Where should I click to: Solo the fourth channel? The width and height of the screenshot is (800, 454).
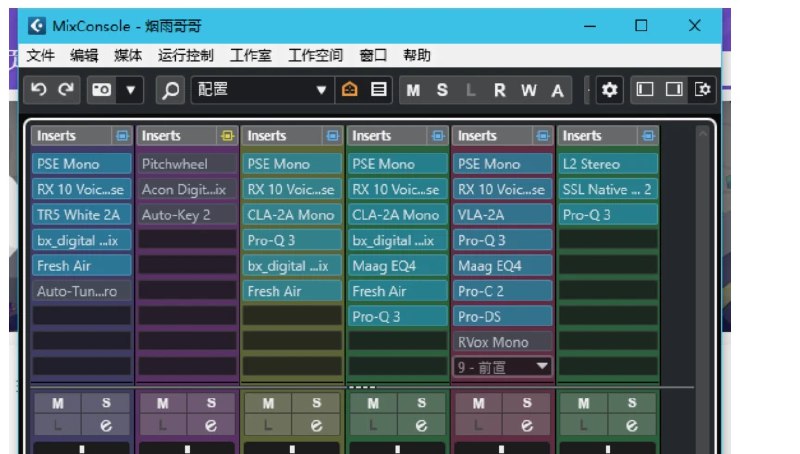421,403
